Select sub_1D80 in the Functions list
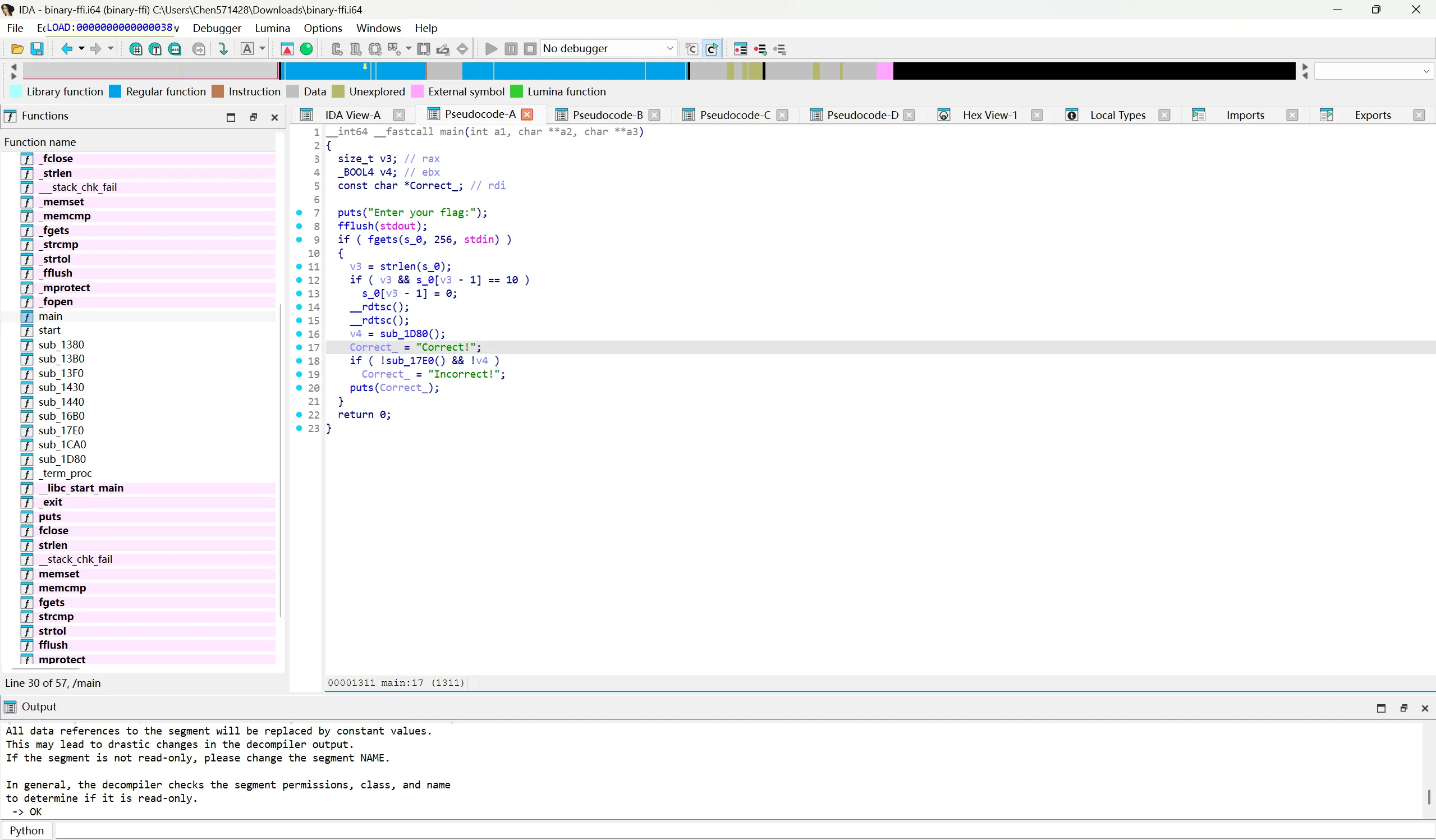The height and width of the screenshot is (840, 1436). (62, 460)
